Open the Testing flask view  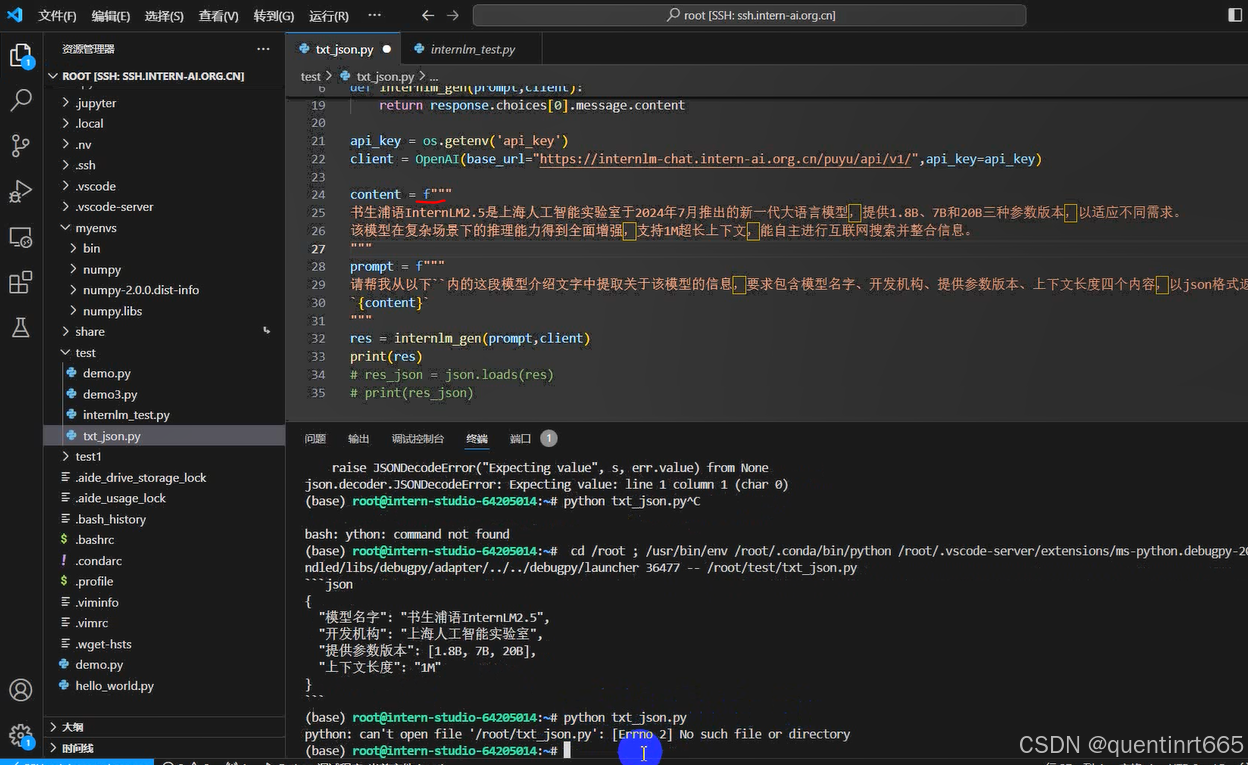tap(20, 328)
